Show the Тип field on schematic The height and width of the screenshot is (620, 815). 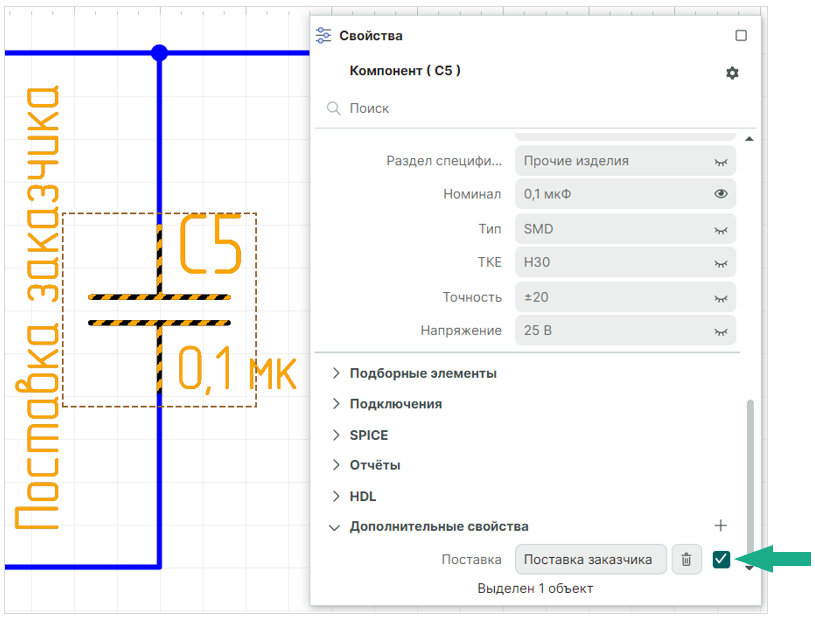[721, 229]
